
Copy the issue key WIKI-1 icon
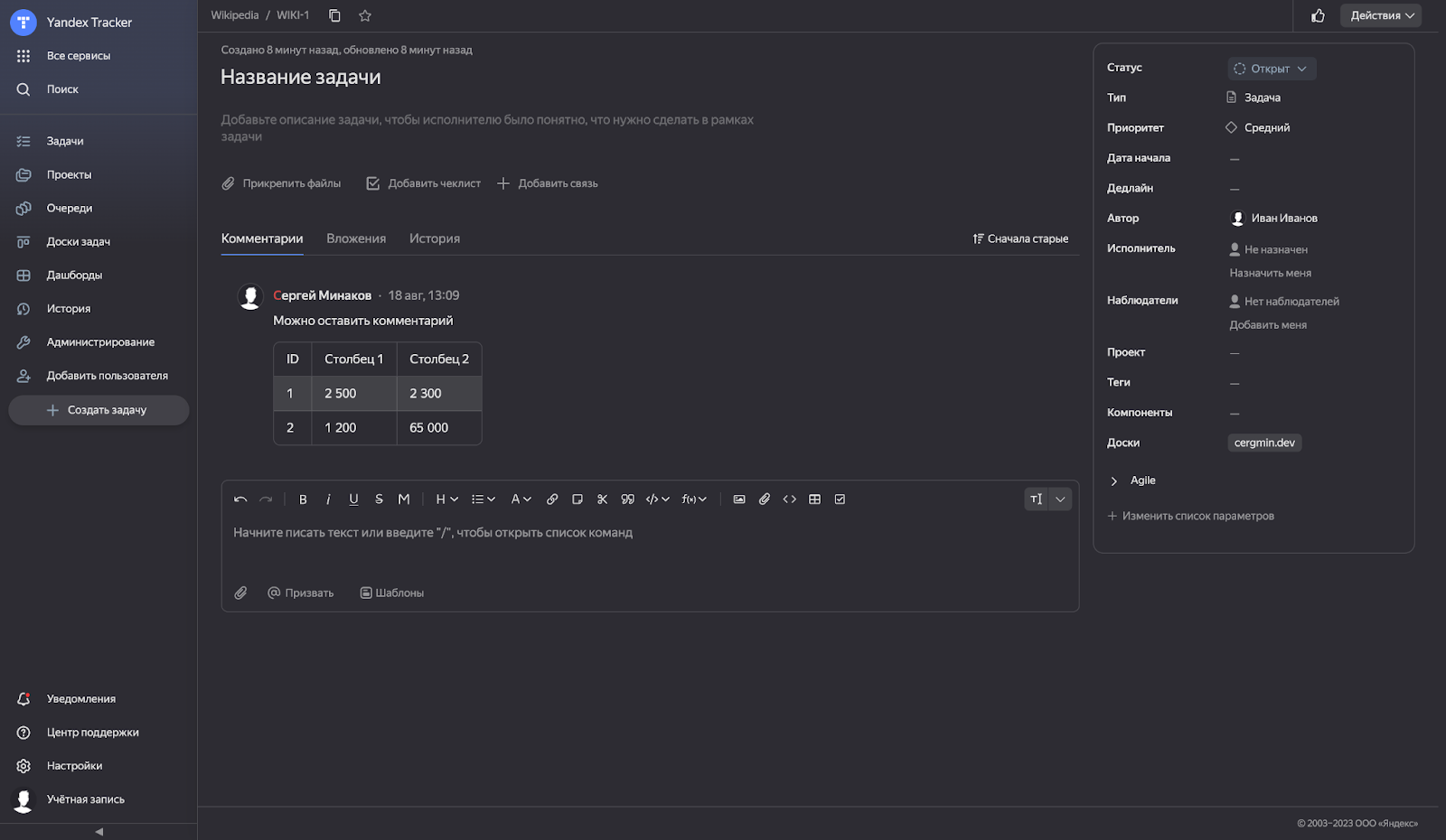click(334, 15)
